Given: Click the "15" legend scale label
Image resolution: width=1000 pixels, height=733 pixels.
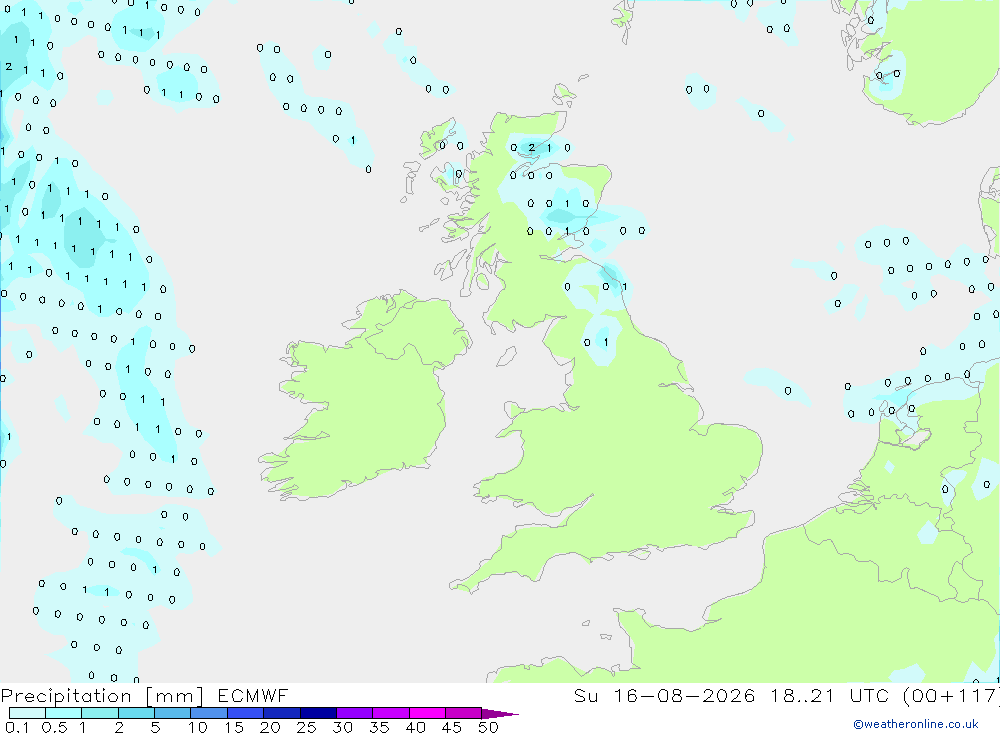Looking at the screenshot, I should (x=234, y=727).
